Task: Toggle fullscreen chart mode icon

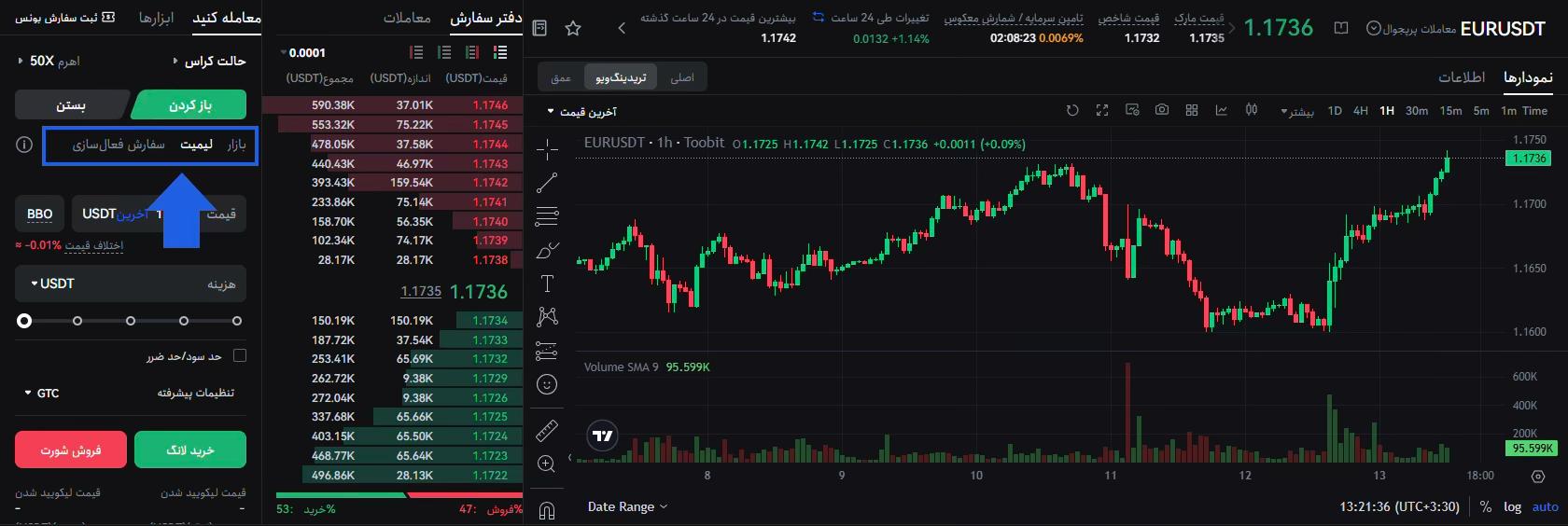Action: tap(1101, 110)
